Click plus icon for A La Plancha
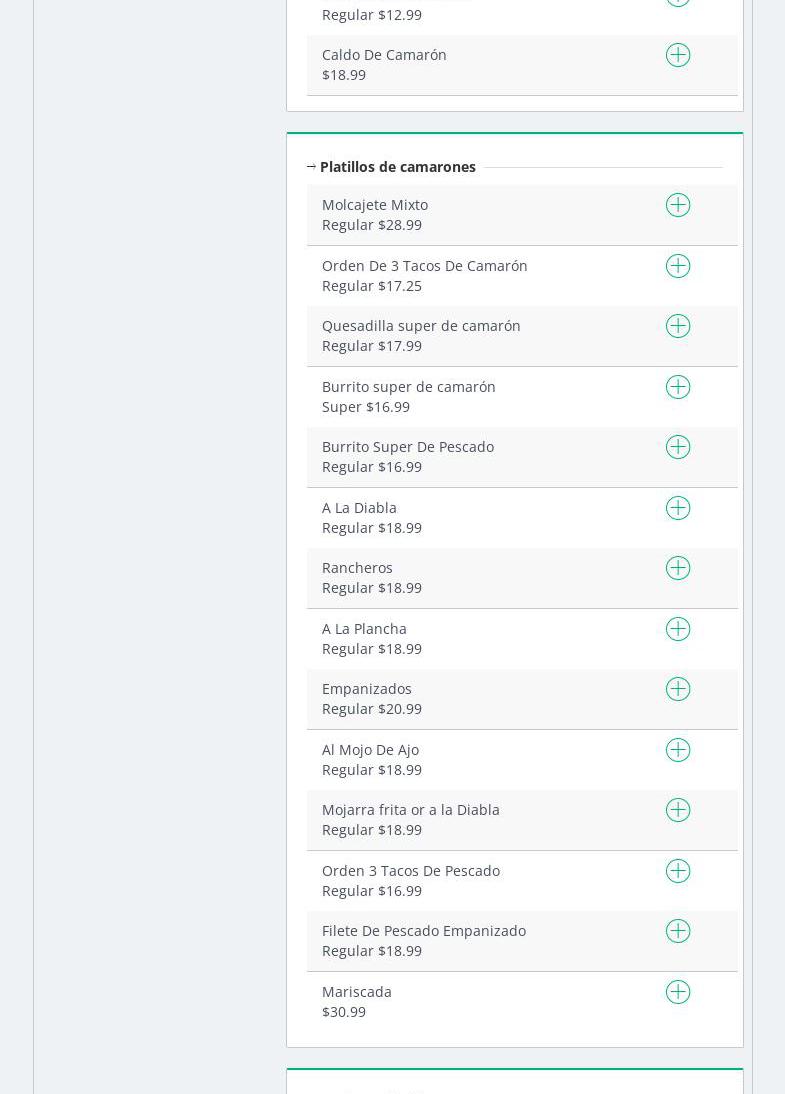Viewport: 785px width, 1094px height. pos(678,629)
